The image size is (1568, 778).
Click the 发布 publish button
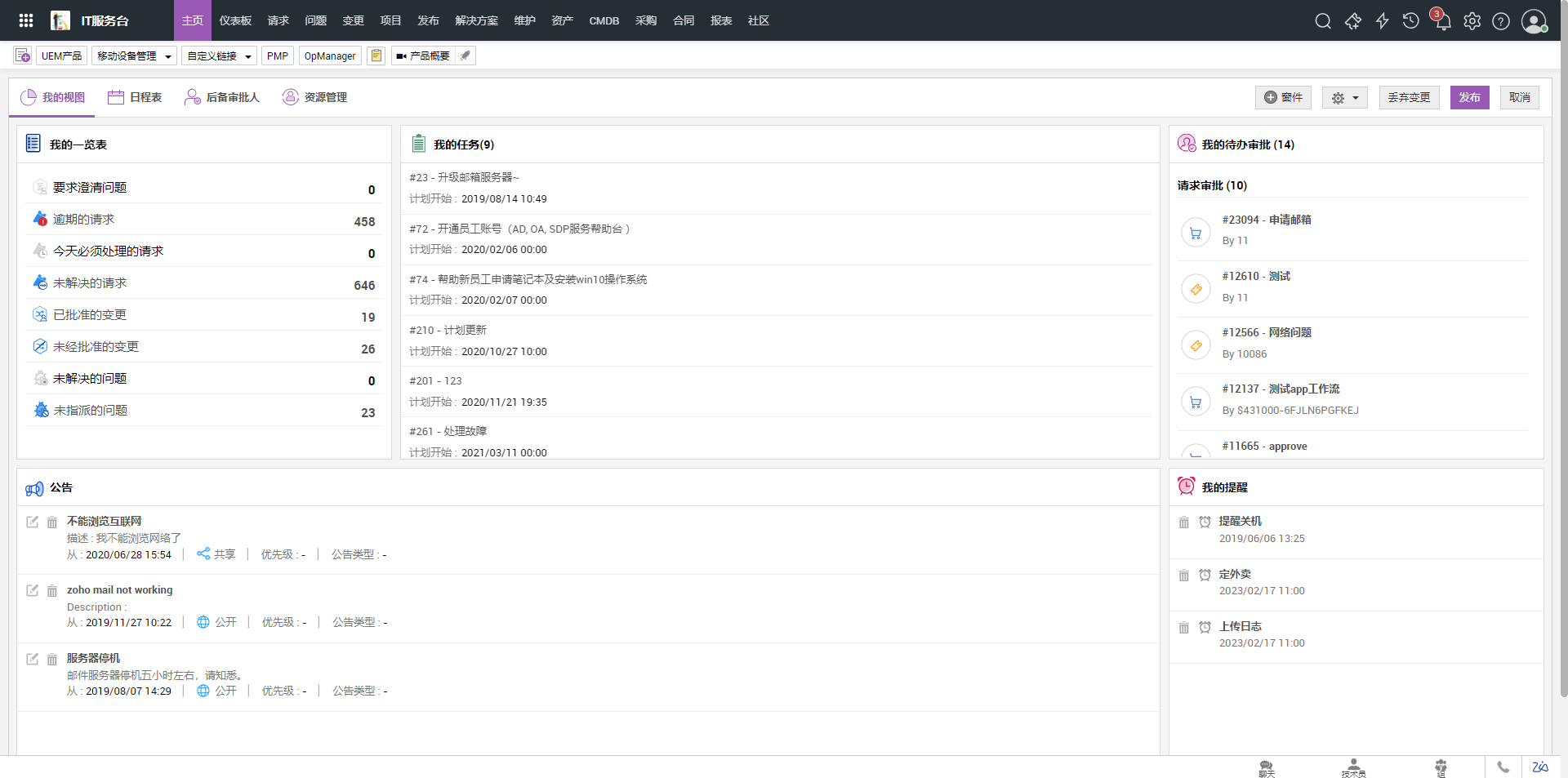[x=1469, y=97]
